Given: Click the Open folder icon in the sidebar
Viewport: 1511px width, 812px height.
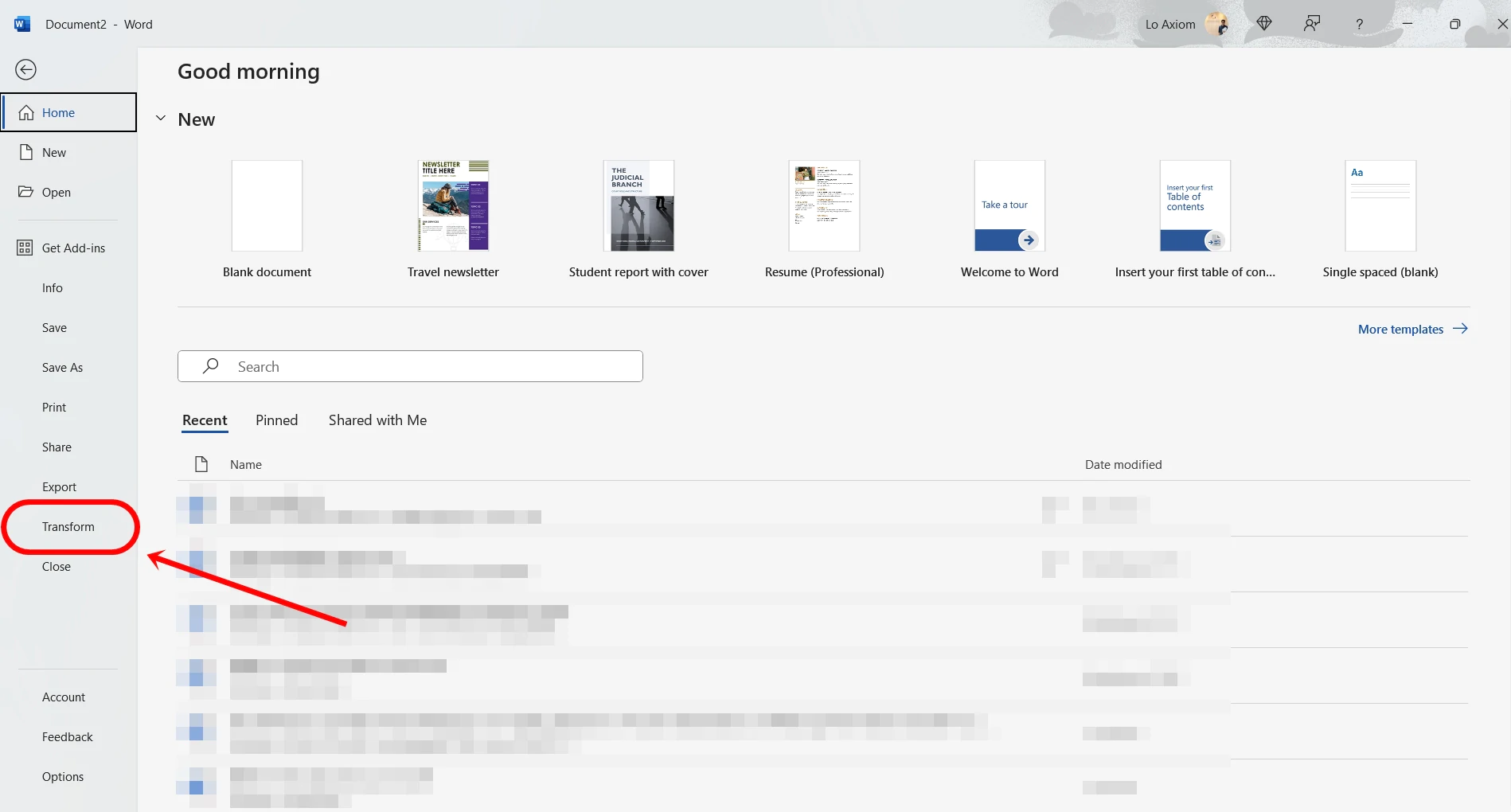Looking at the screenshot, I should pyautogui.click(x=25, y=192).
